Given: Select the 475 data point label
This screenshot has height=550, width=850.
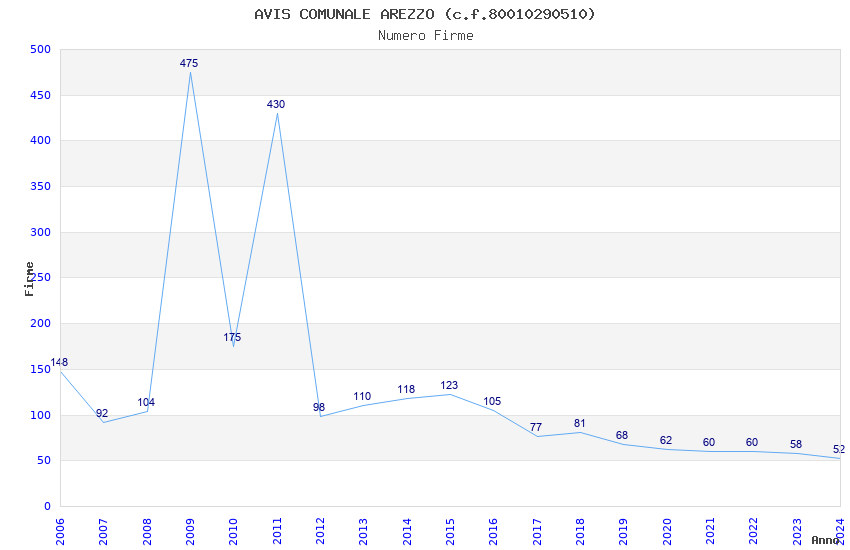Looking at the screenshot, I should 189,63.
